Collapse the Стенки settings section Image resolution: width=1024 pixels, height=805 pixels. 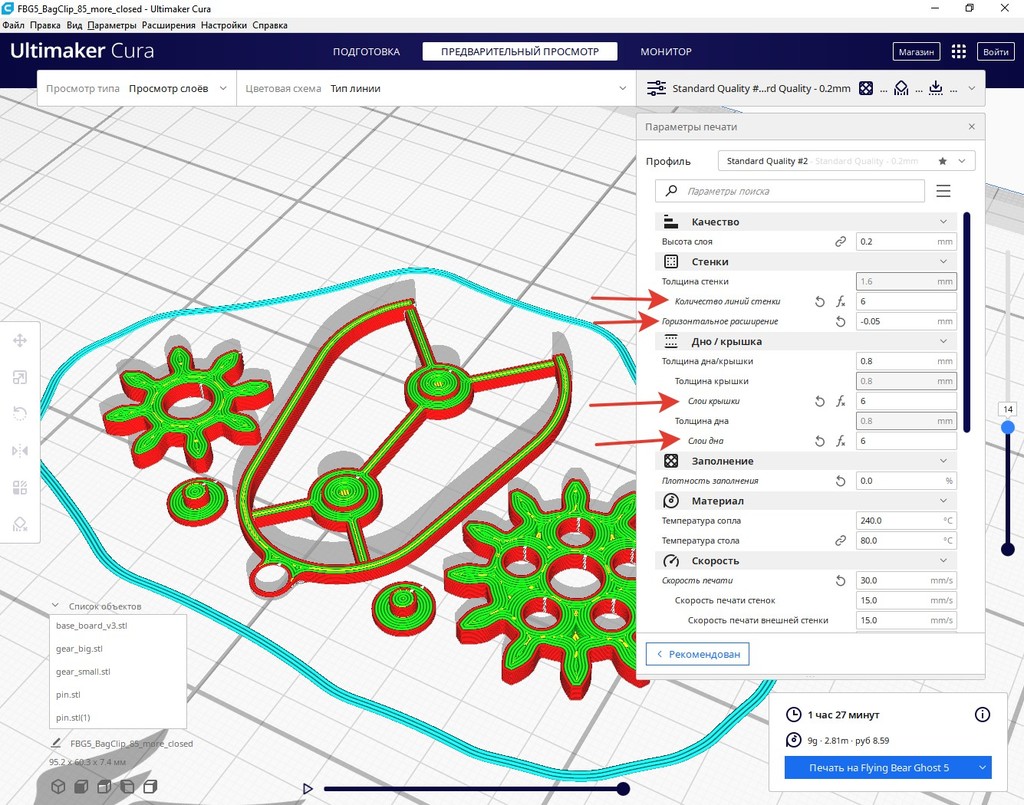click(805, 262)
